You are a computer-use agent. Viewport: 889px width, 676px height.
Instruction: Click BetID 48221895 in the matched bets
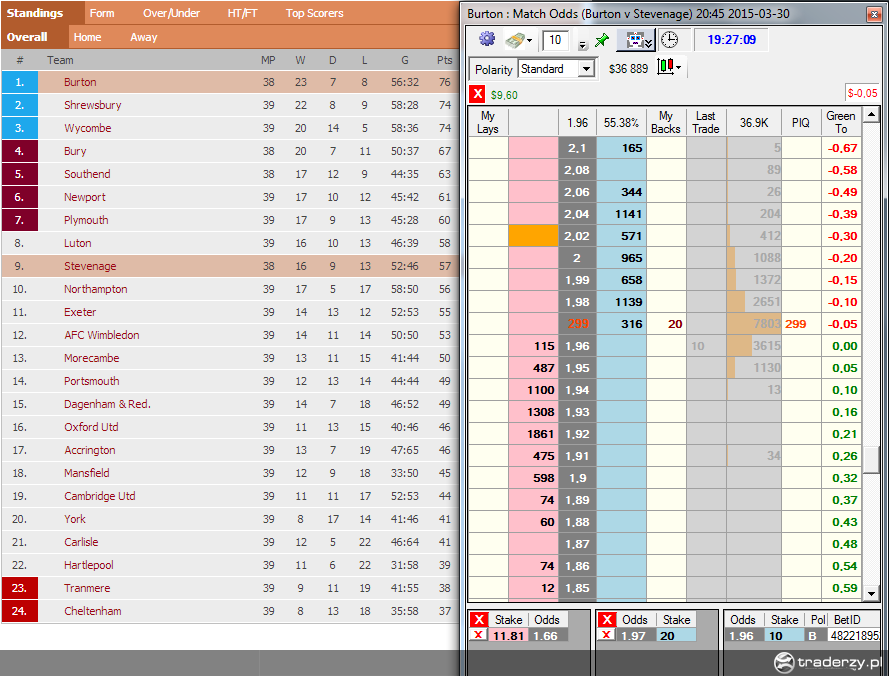(854, 636)
